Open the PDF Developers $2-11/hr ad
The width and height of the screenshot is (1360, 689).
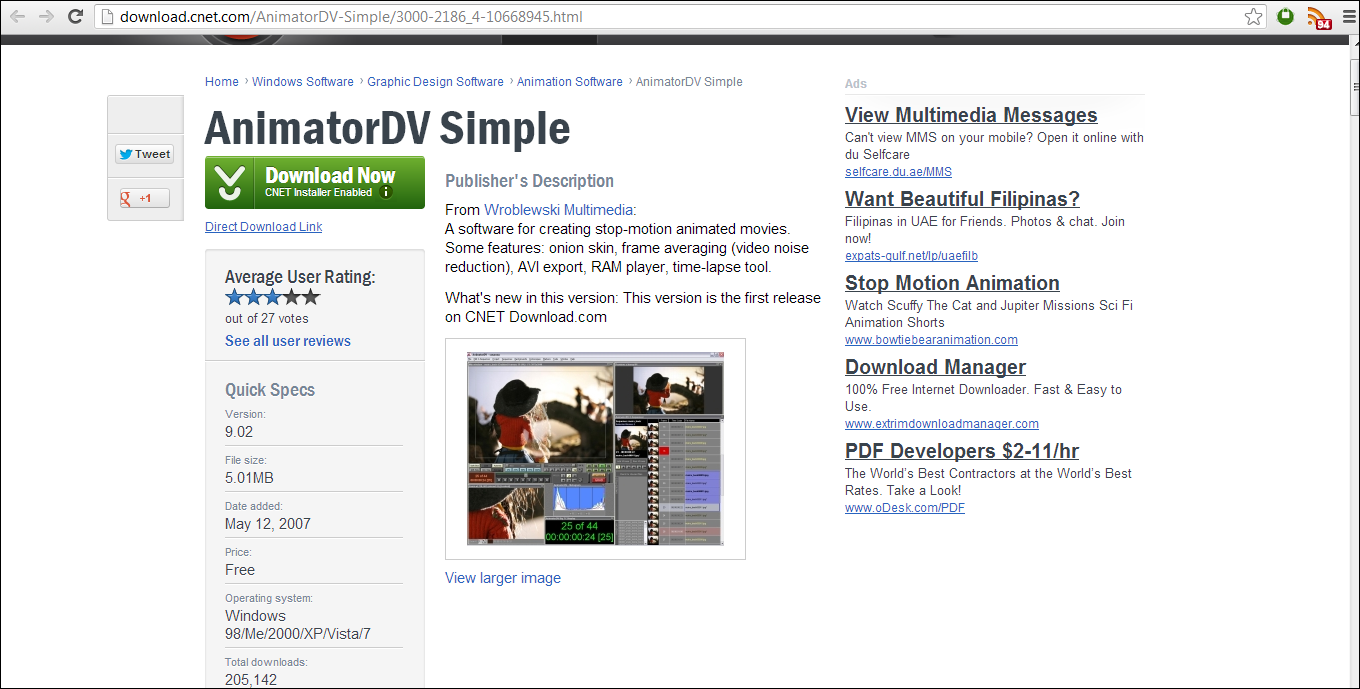(962, 451)
